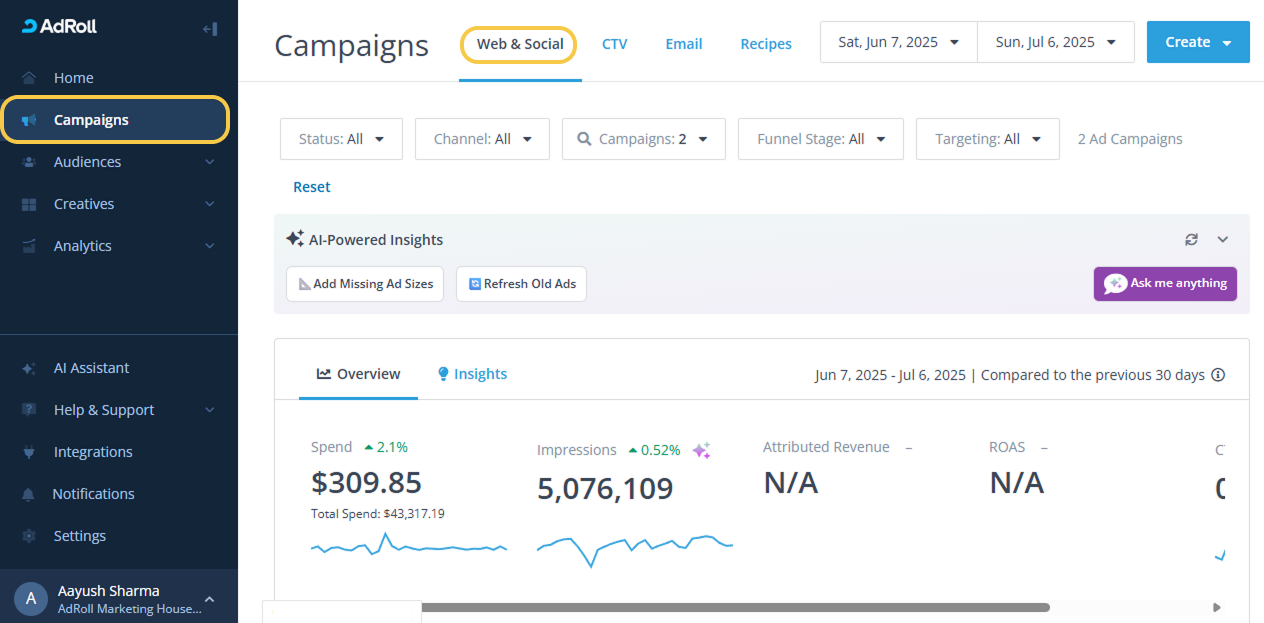
Task: Open the start date picker Jun 7, 2025
Action: pyautogui.click(x=898, y=42)
